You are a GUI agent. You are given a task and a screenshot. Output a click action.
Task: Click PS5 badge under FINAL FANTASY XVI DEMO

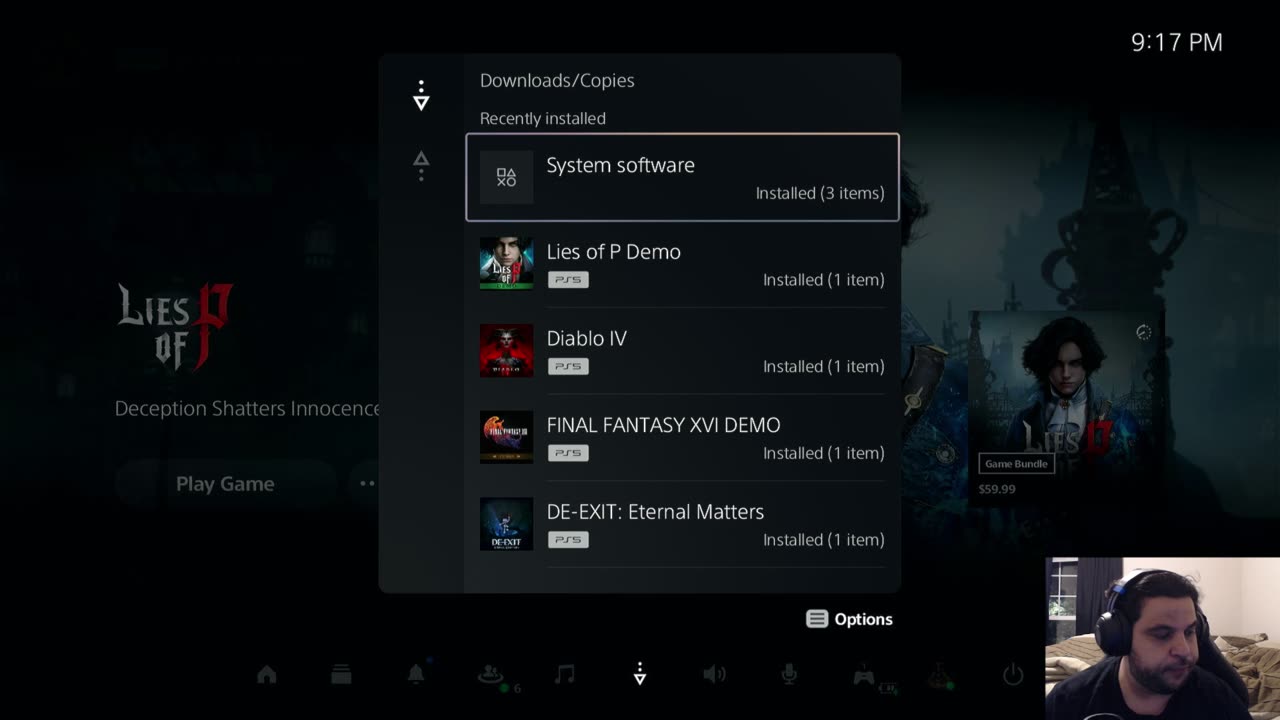[x=568, y=453]
